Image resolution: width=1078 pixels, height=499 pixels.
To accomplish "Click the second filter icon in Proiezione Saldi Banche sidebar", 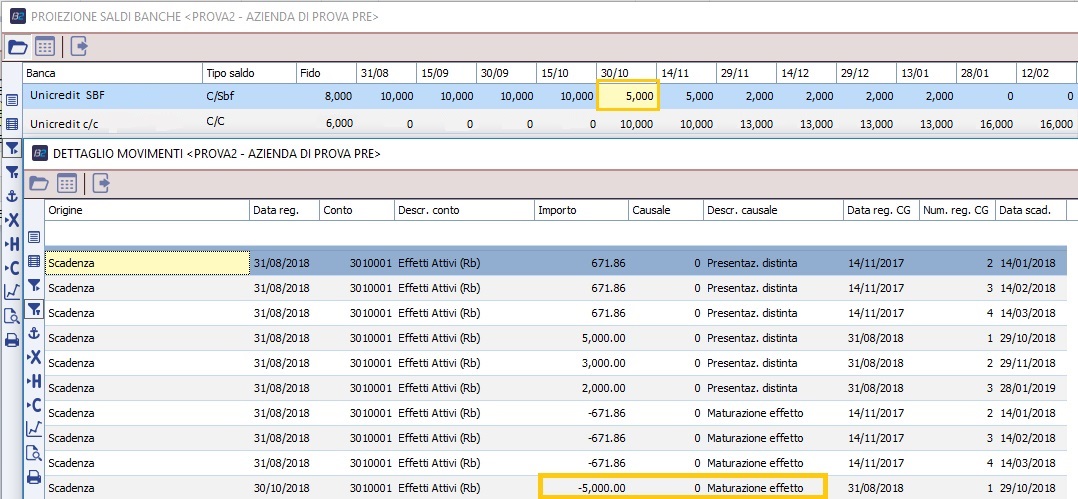I will [12, 172].
